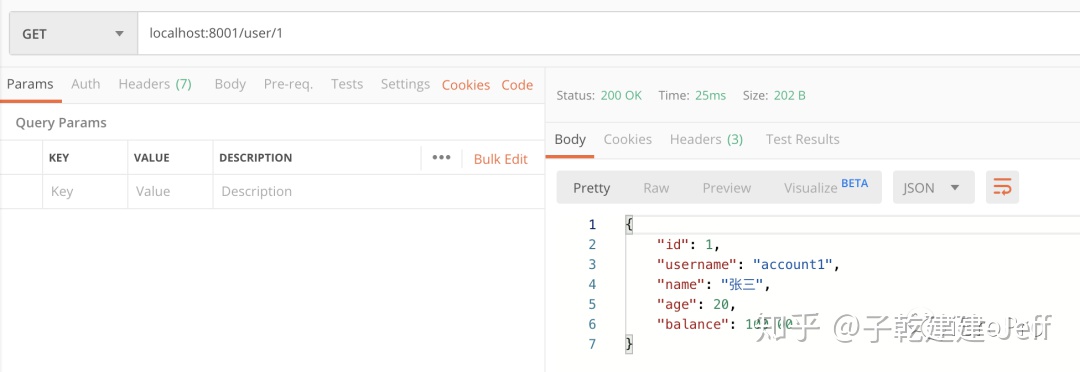Screen dimensions: 1080x372
Task: Open the response Test Results tab
Action: click(802, 139)
